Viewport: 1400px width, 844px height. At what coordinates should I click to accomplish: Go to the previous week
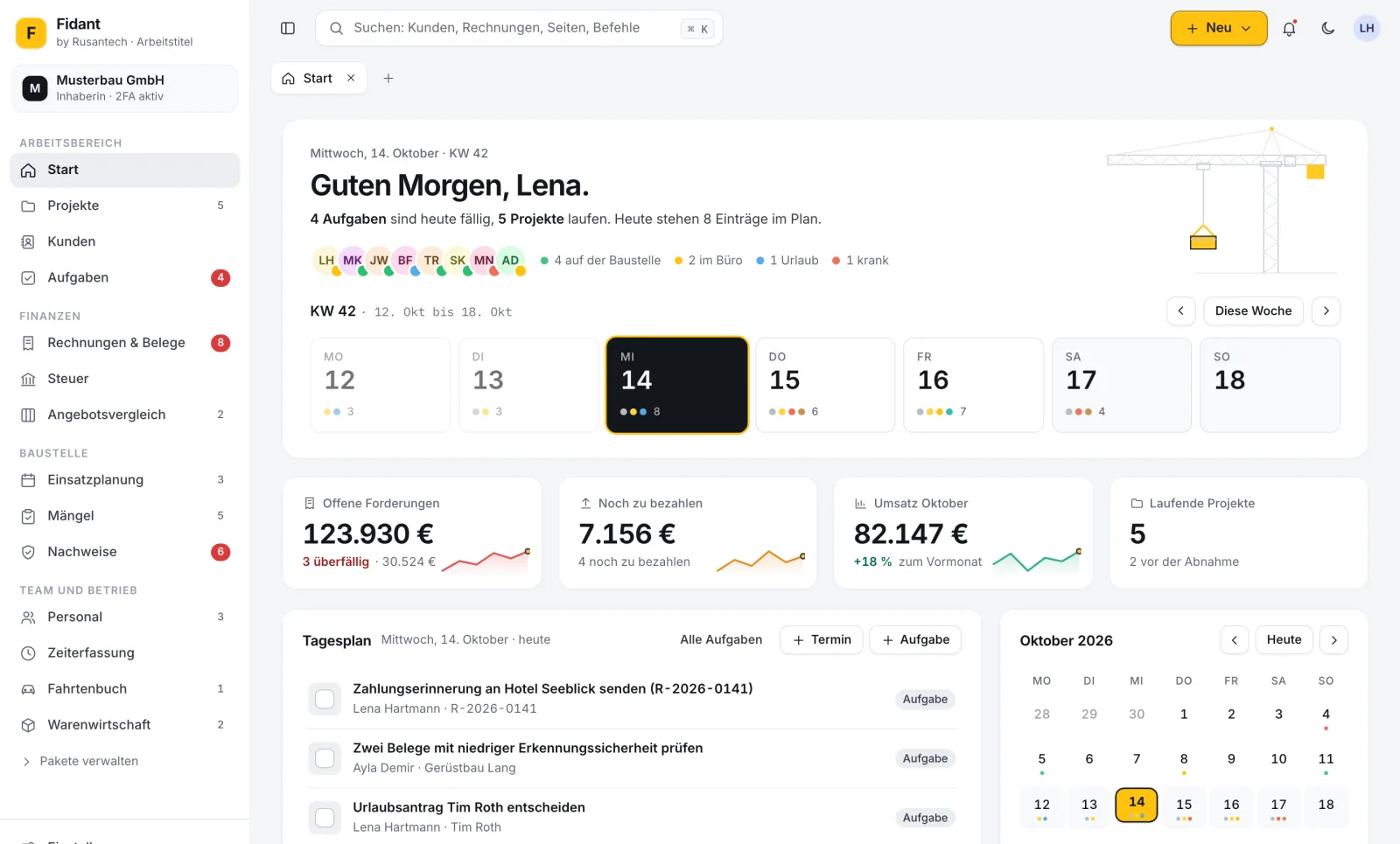point(1180,311)
